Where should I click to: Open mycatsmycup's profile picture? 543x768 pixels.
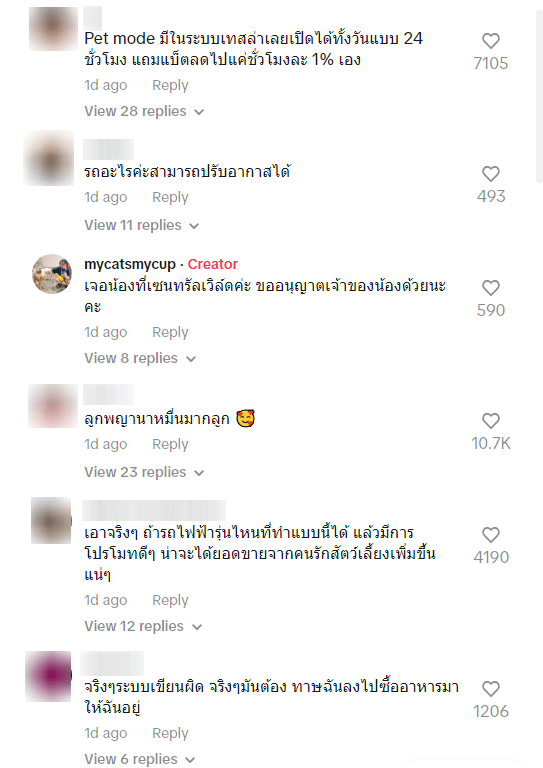point(52,274)
